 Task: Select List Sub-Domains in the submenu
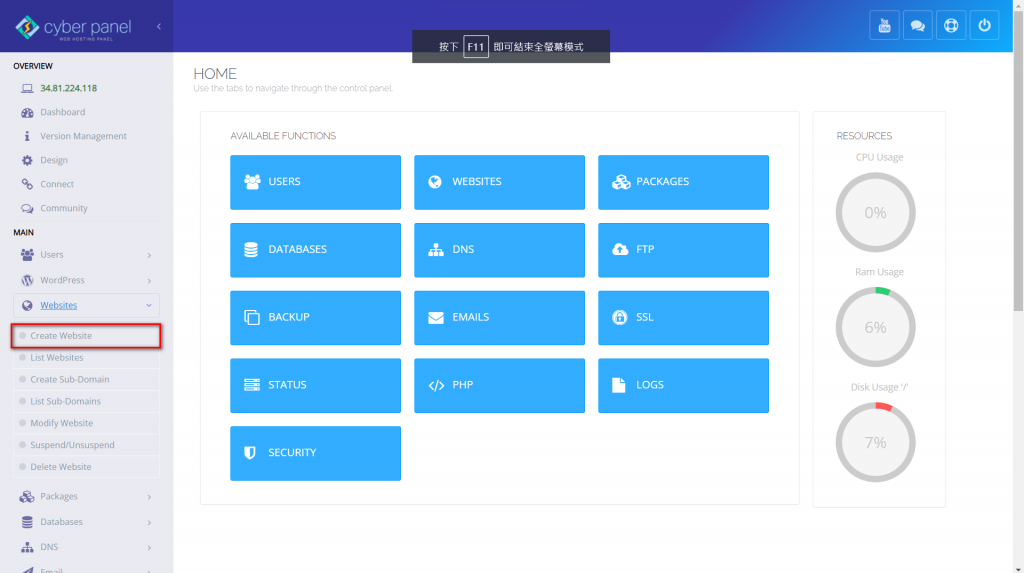86,401
